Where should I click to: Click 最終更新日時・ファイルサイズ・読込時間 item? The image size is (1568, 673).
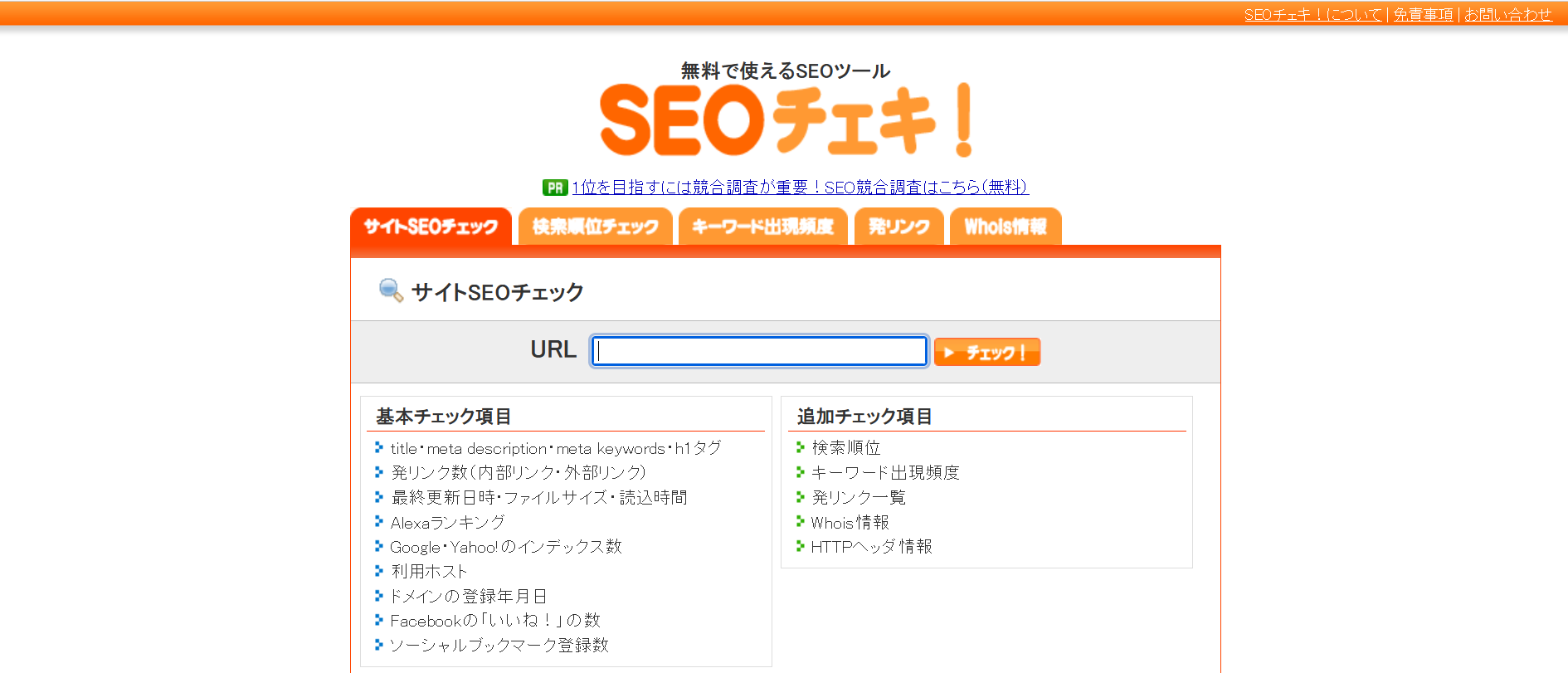point(539,497)
